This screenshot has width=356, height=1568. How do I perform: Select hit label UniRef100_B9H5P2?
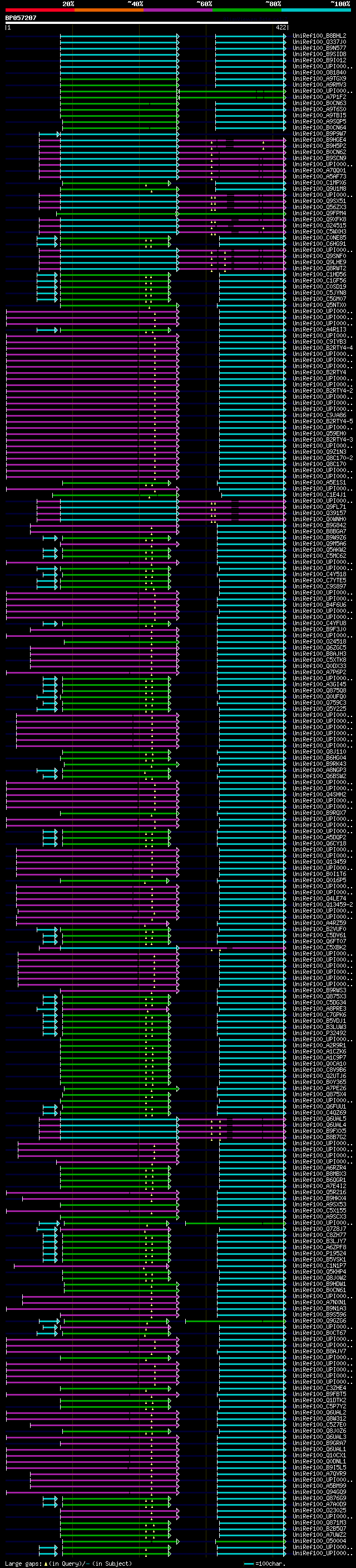pyautogui.click(x=319, y=146)
